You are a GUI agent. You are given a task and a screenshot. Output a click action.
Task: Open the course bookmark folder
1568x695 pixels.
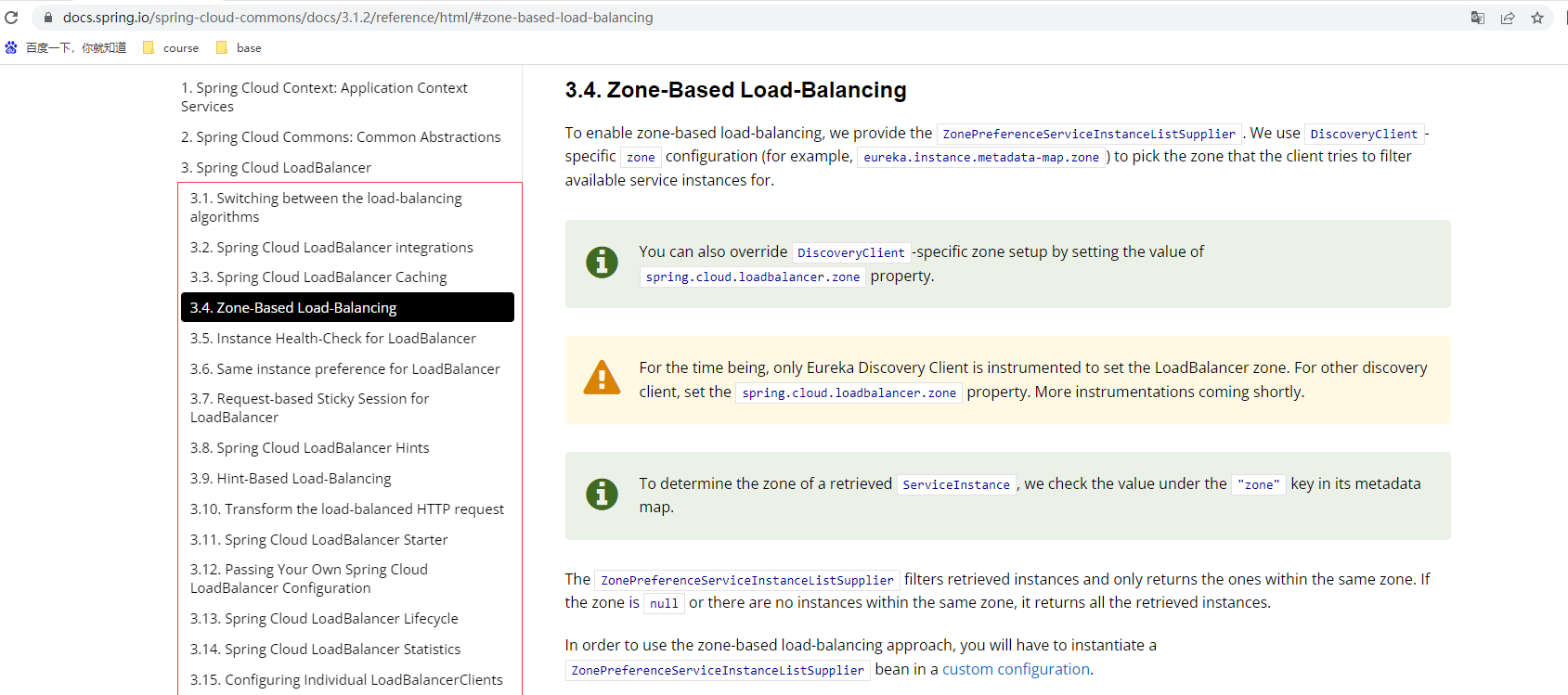click(x=171, y=47)
